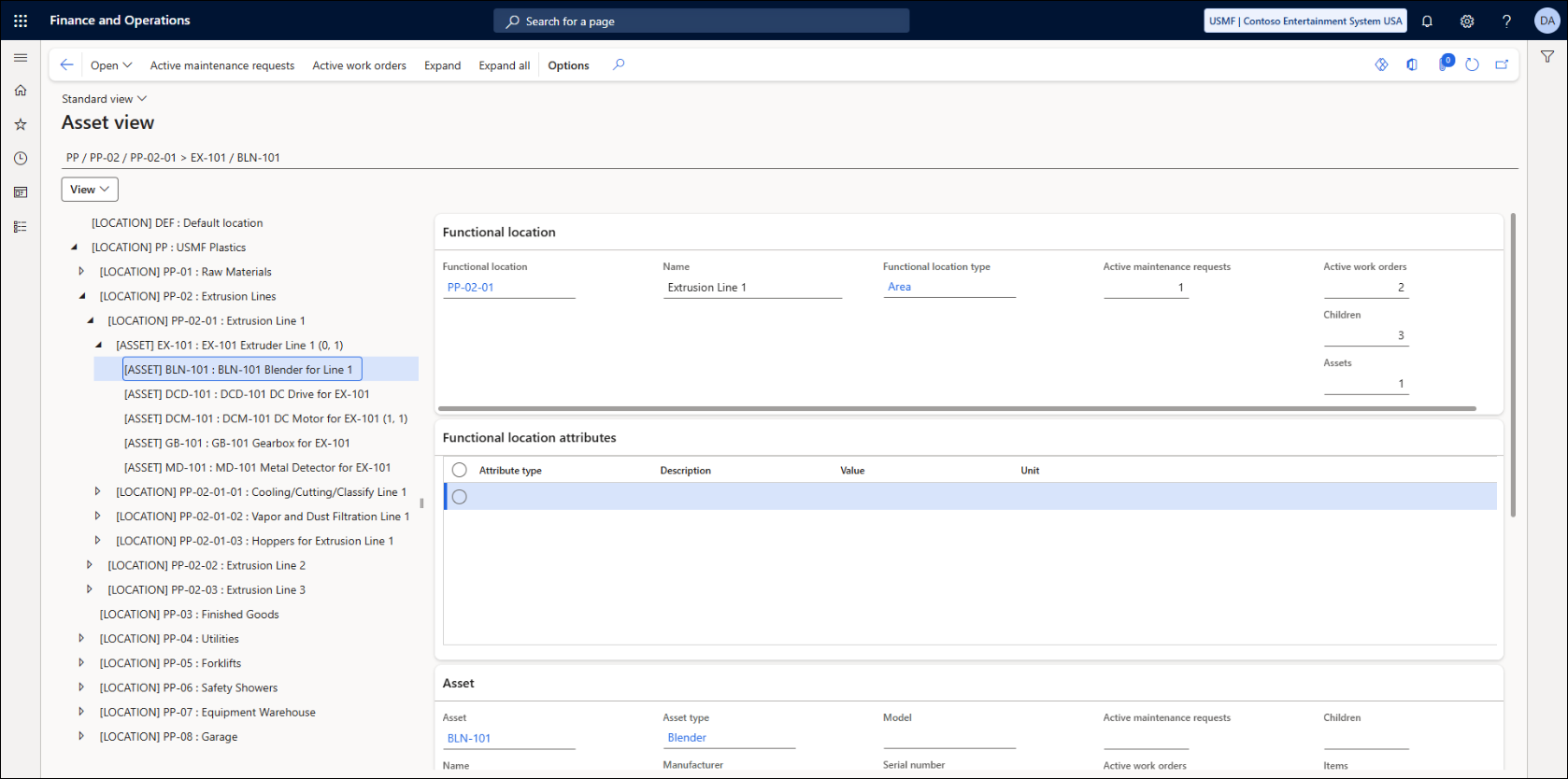Click the back arrow in toolbar

tap(66, 65)
